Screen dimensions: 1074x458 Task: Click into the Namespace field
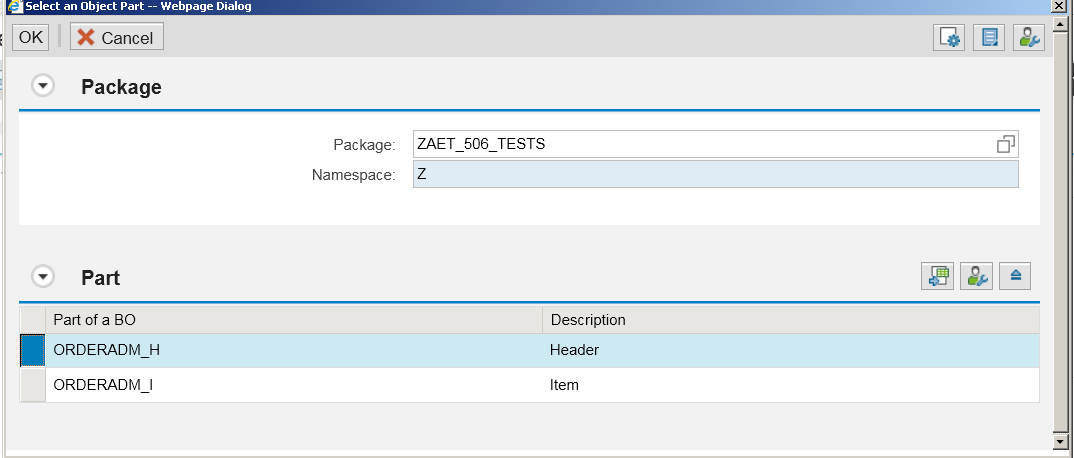pos(716,174)
